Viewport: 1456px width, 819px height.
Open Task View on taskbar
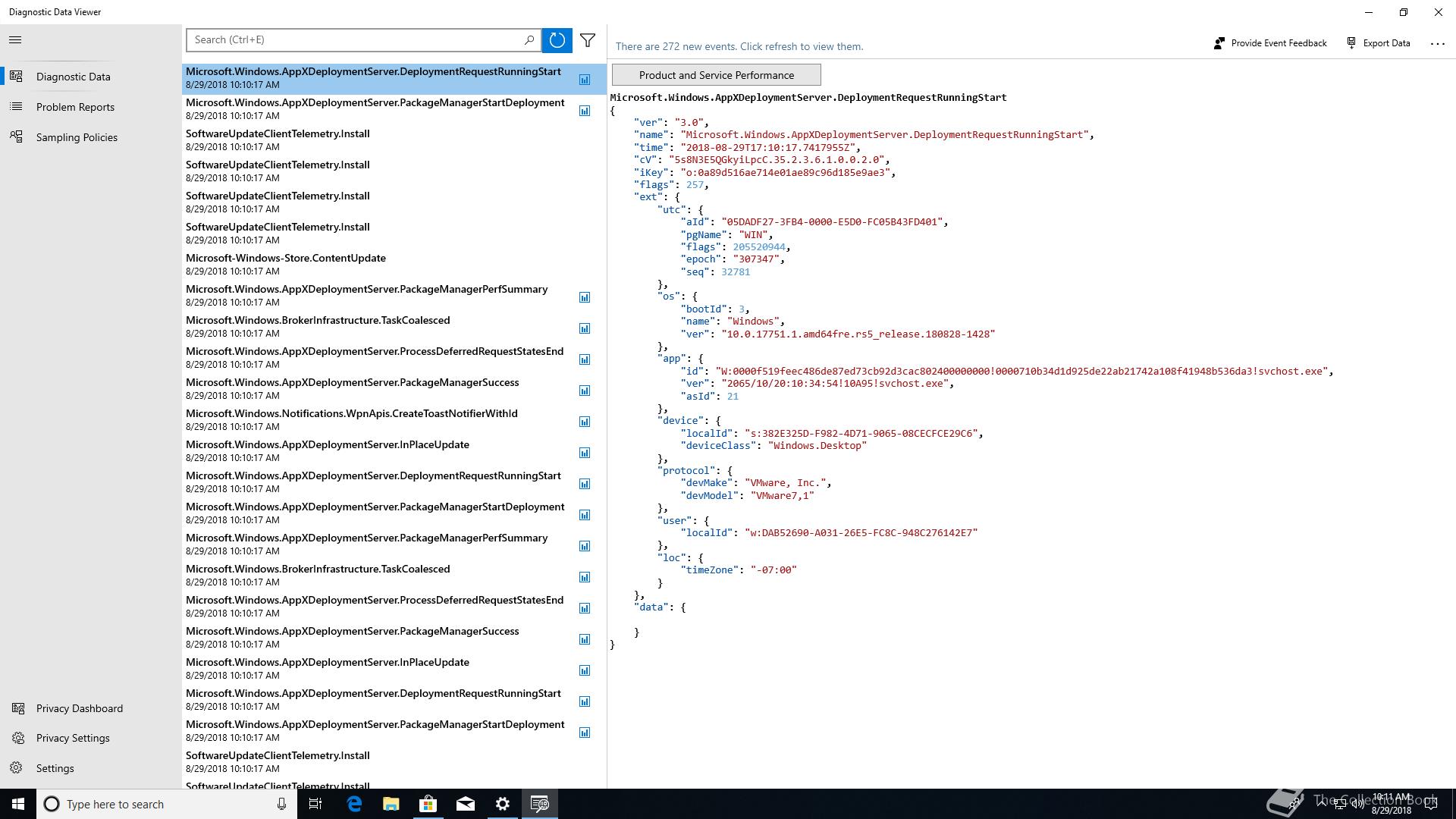coord(315,804)
